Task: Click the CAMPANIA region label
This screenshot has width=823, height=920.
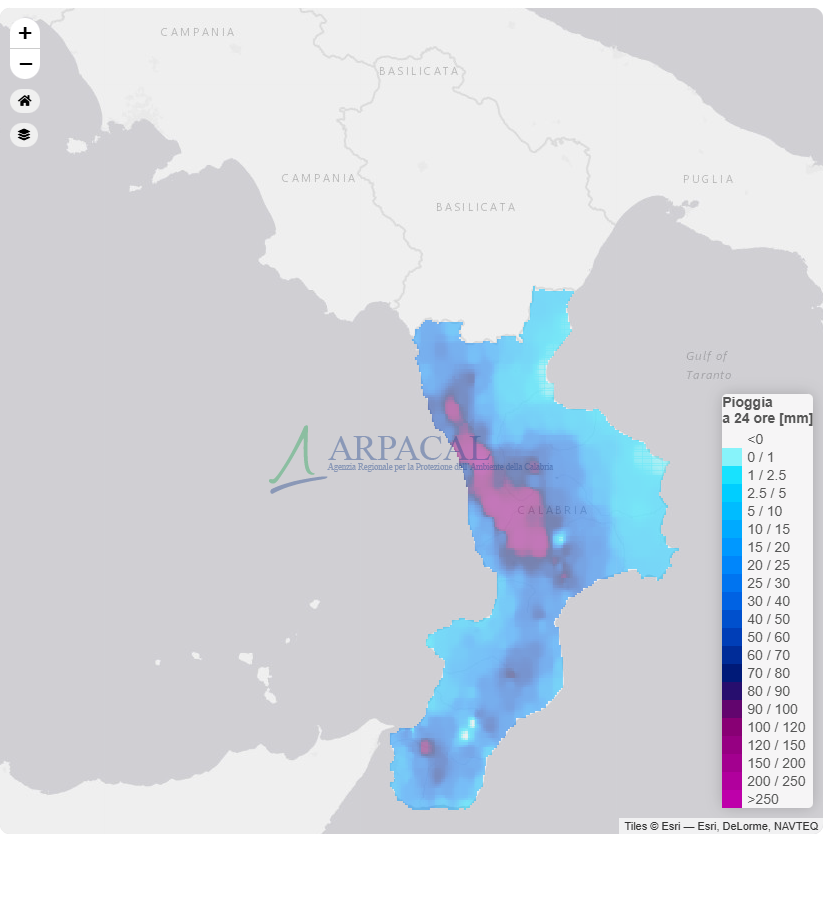Action: pos(319,178)
